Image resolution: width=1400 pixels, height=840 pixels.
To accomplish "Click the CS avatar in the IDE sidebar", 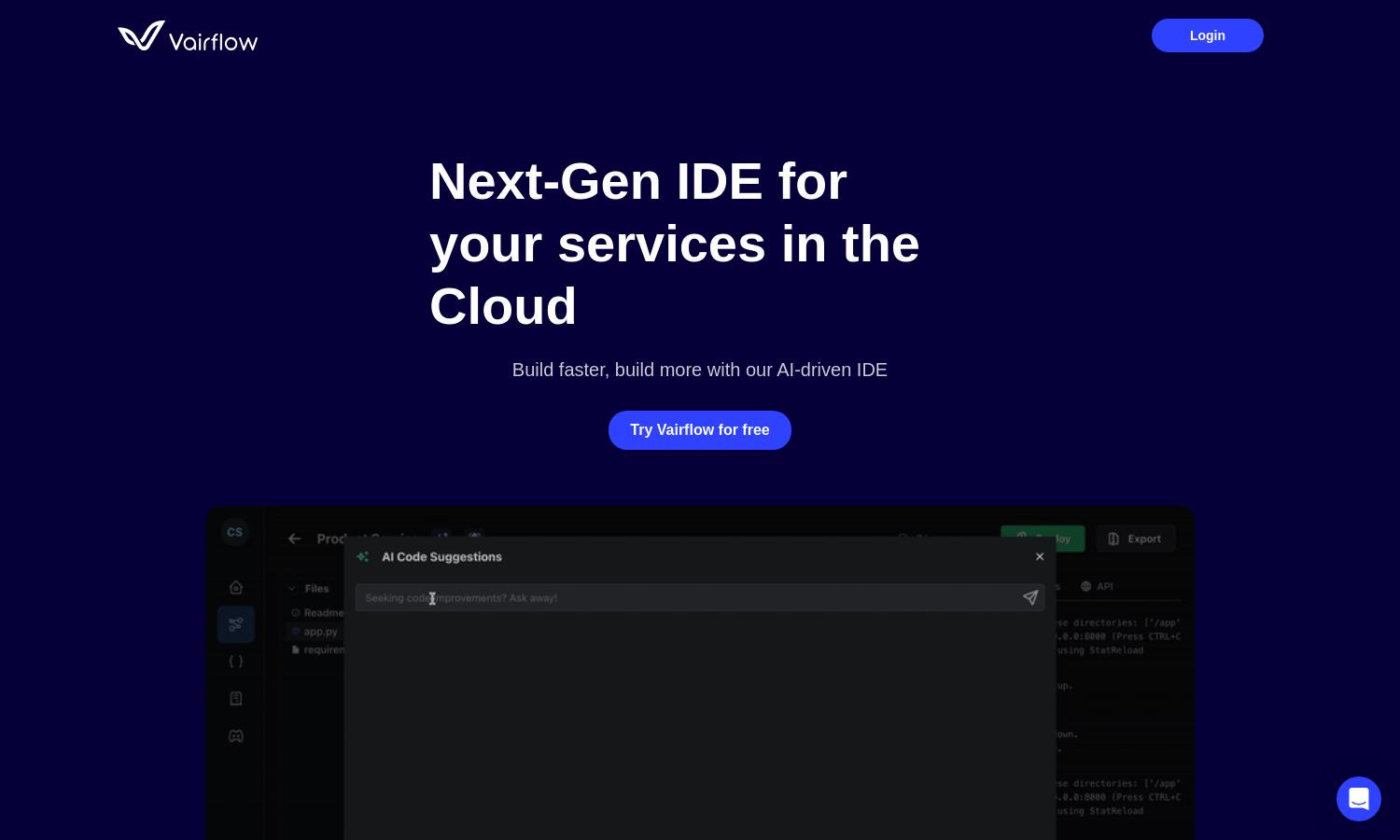I will click(234, 532).
